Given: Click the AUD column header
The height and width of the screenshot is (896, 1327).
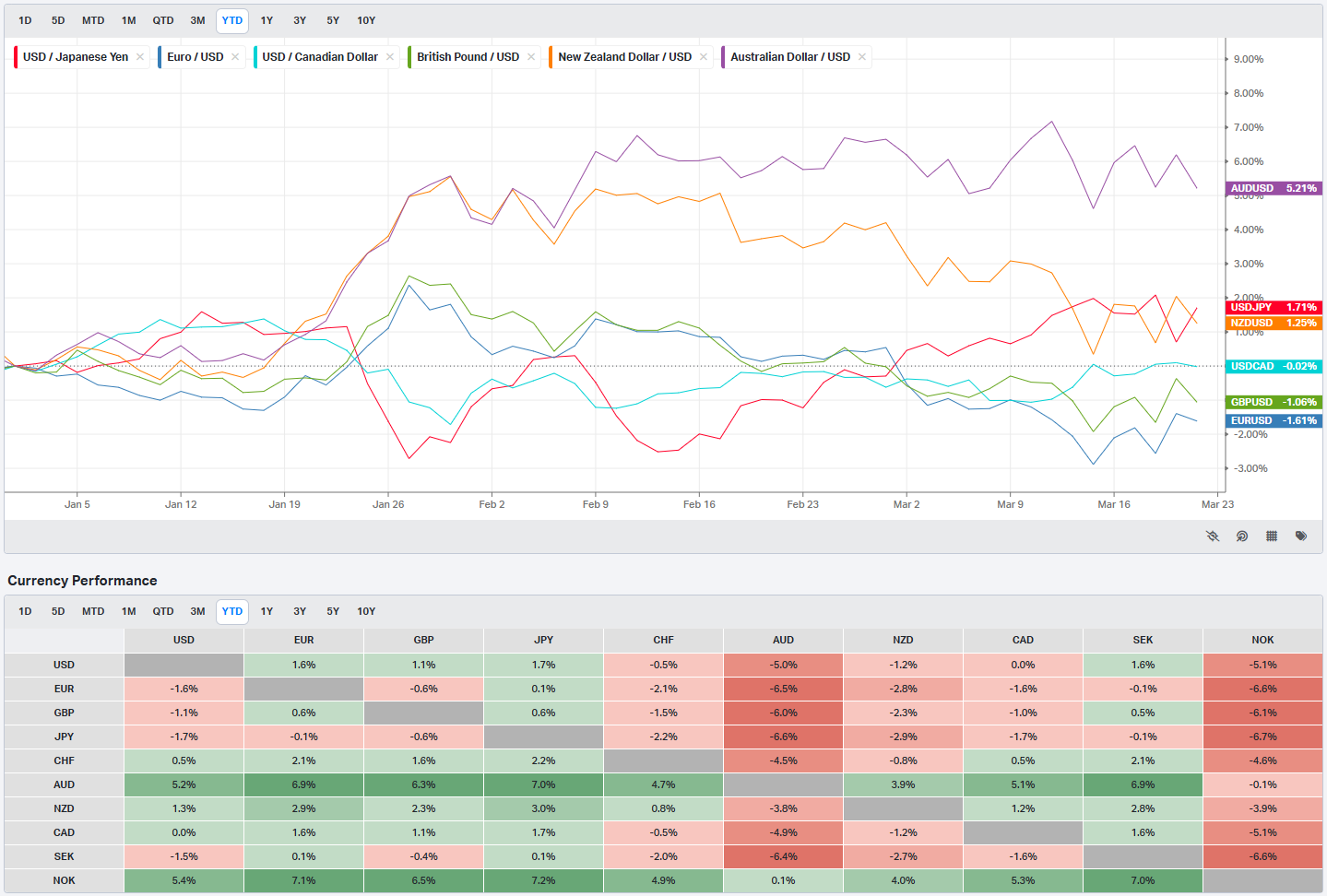Looking at the screenshot, I should pyautogui.click(x=783, y=640).
